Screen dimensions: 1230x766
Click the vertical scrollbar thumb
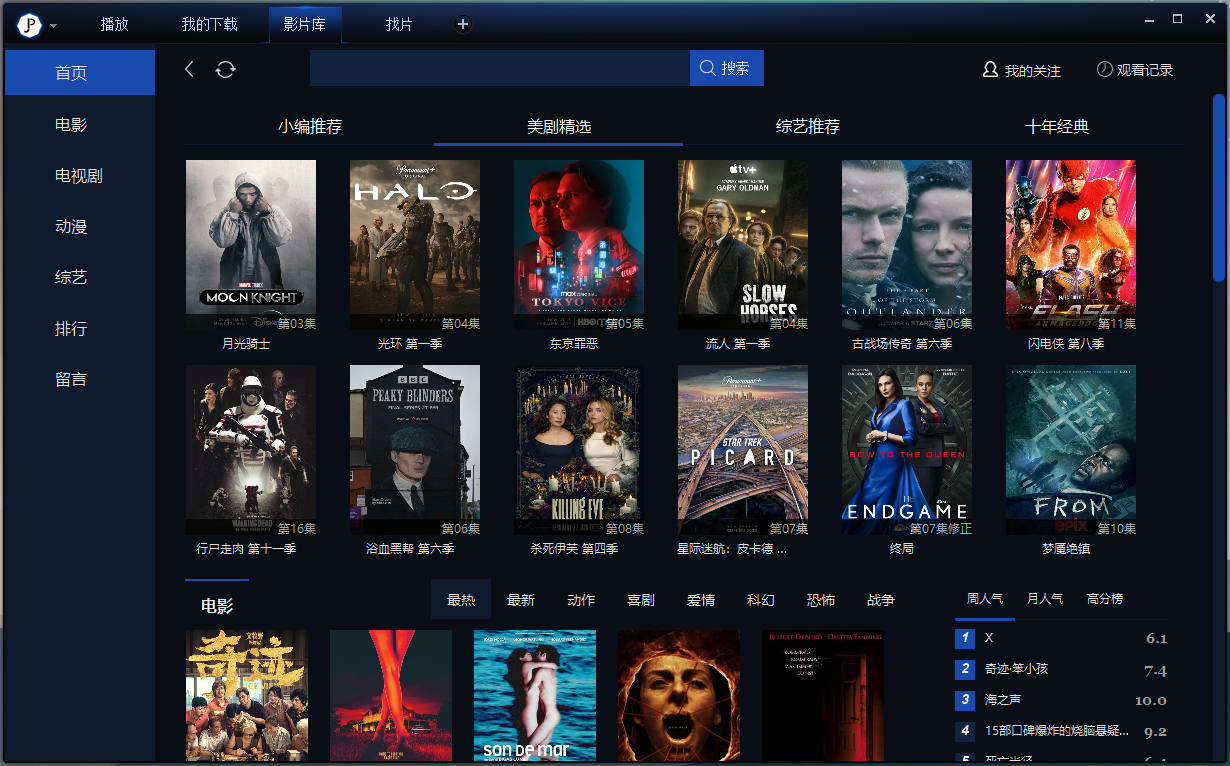click(1218, 188)
